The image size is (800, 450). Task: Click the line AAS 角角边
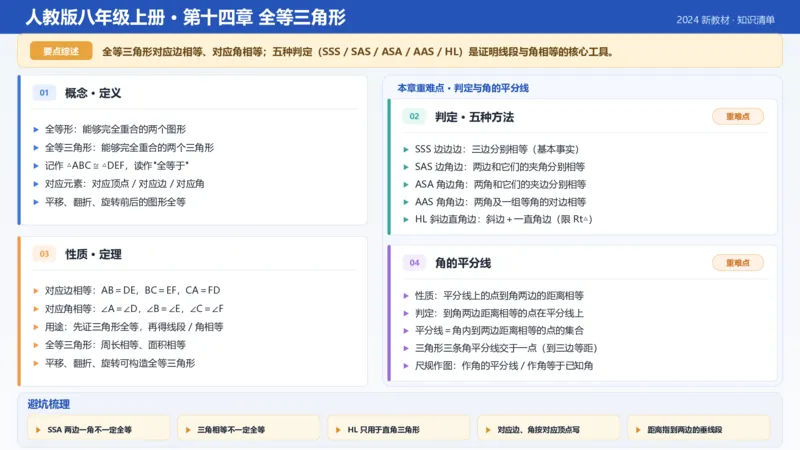(x=500, y=202)
